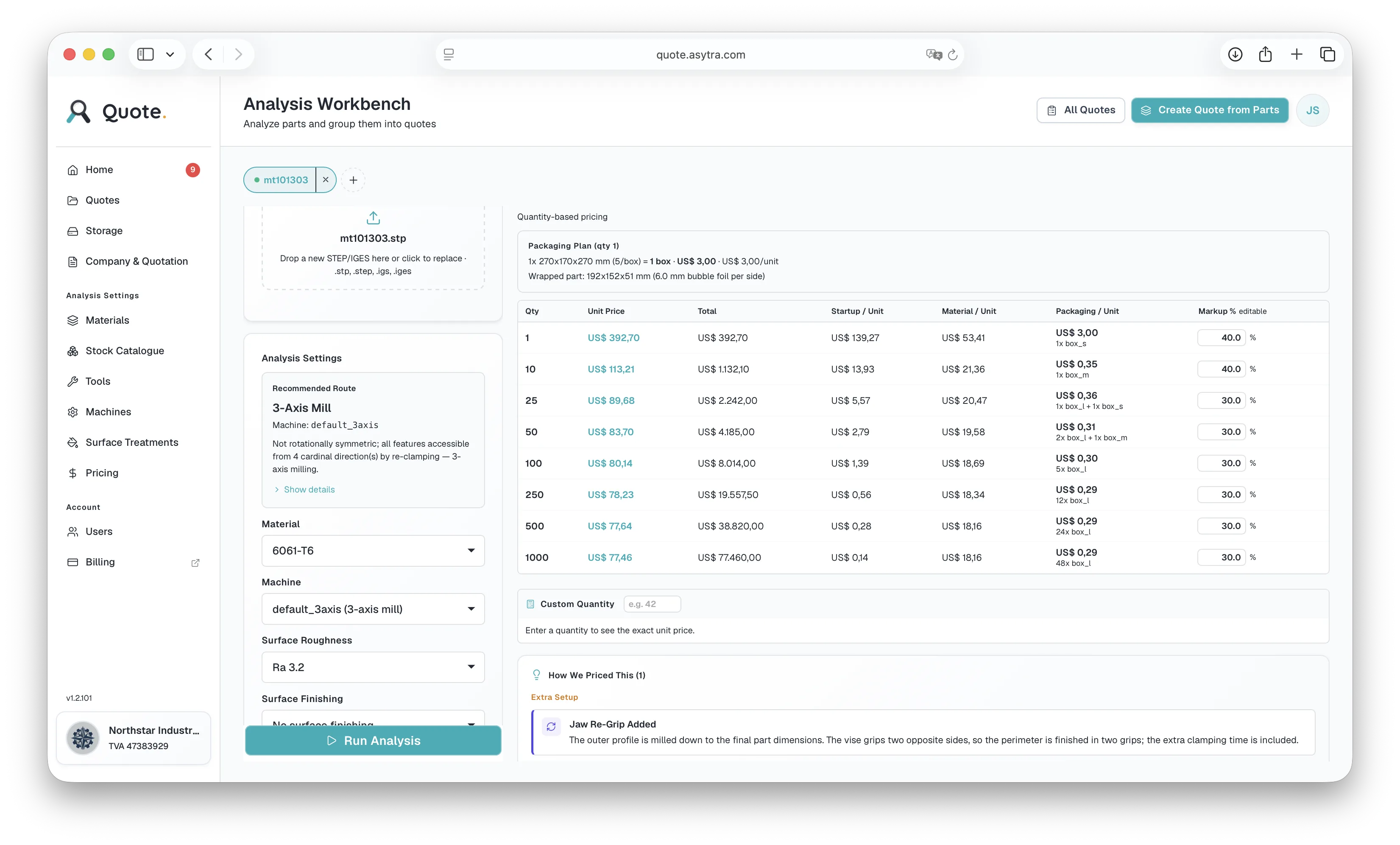The image size is (1400, 845).
Task: Click the Custom Quantity input field
Action: point(652,604)
